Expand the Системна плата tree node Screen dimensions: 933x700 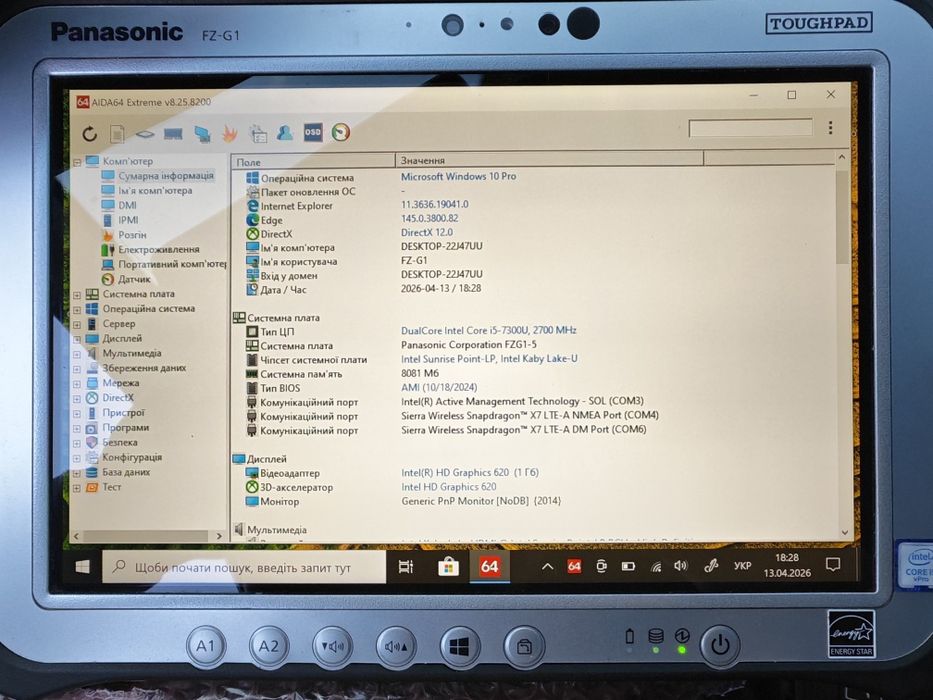[77, 295]
